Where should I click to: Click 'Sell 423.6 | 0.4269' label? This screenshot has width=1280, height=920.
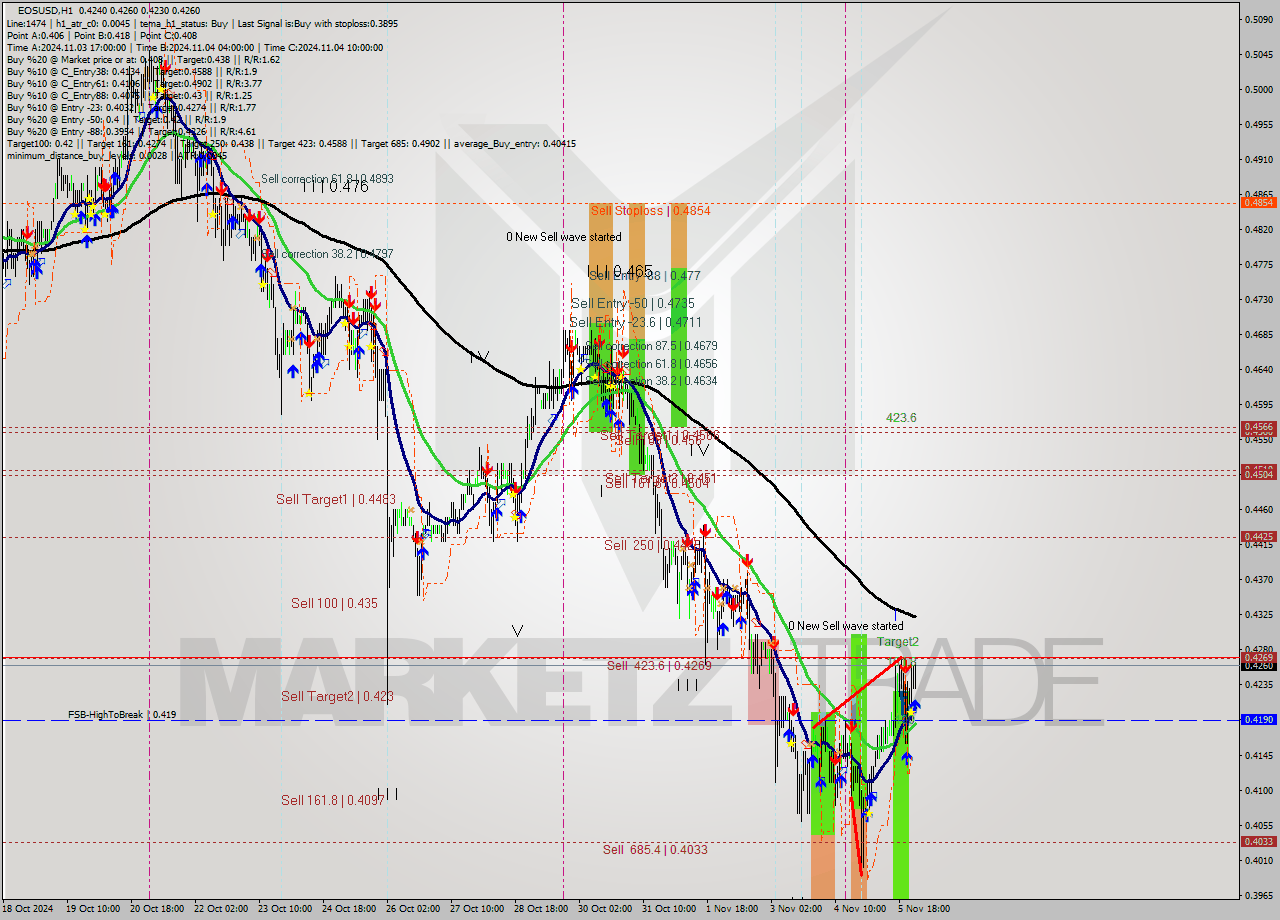[x=659, y=665]
